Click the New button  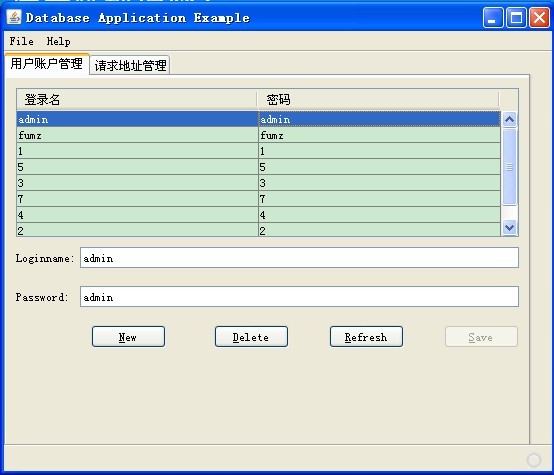(x=128, y=337)
